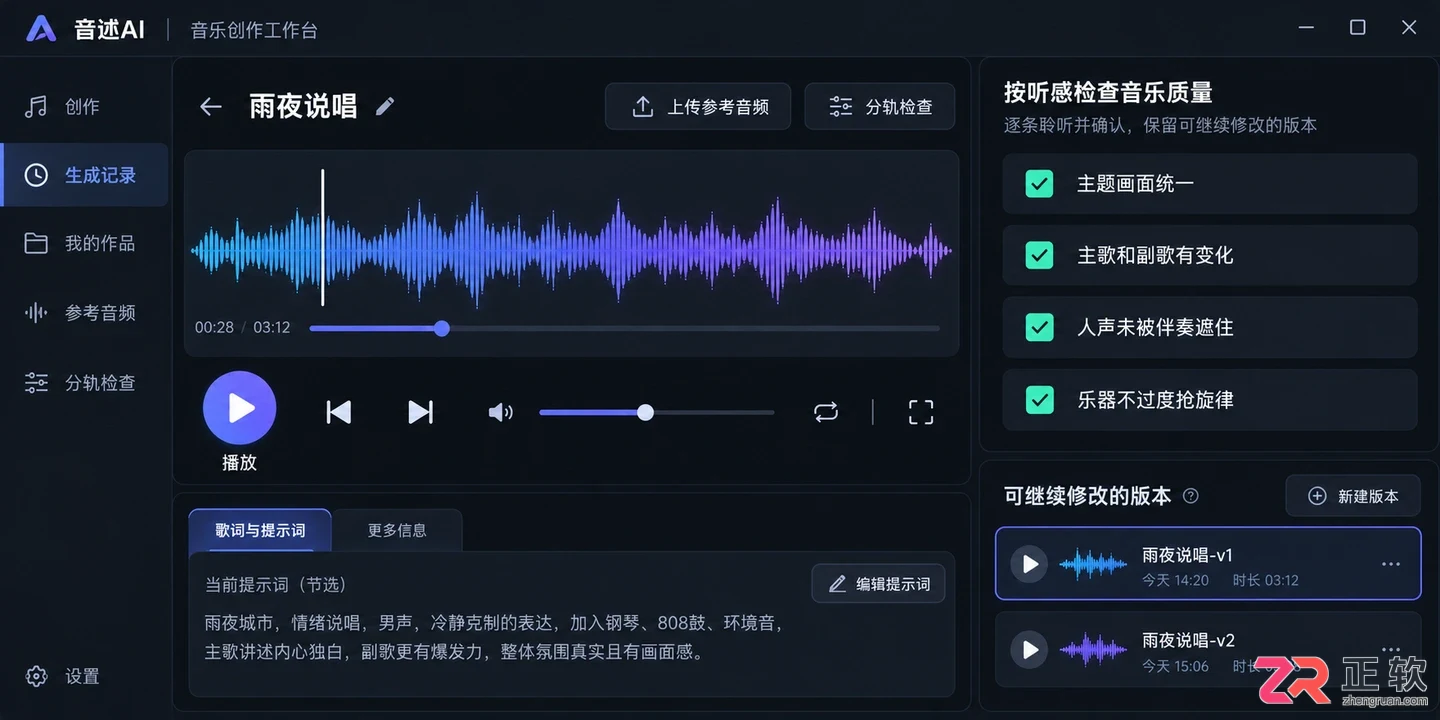Uncheck the 主题画面统一 checkbox
Viewport: 1440px width, 720px height.
(1040, 184)
